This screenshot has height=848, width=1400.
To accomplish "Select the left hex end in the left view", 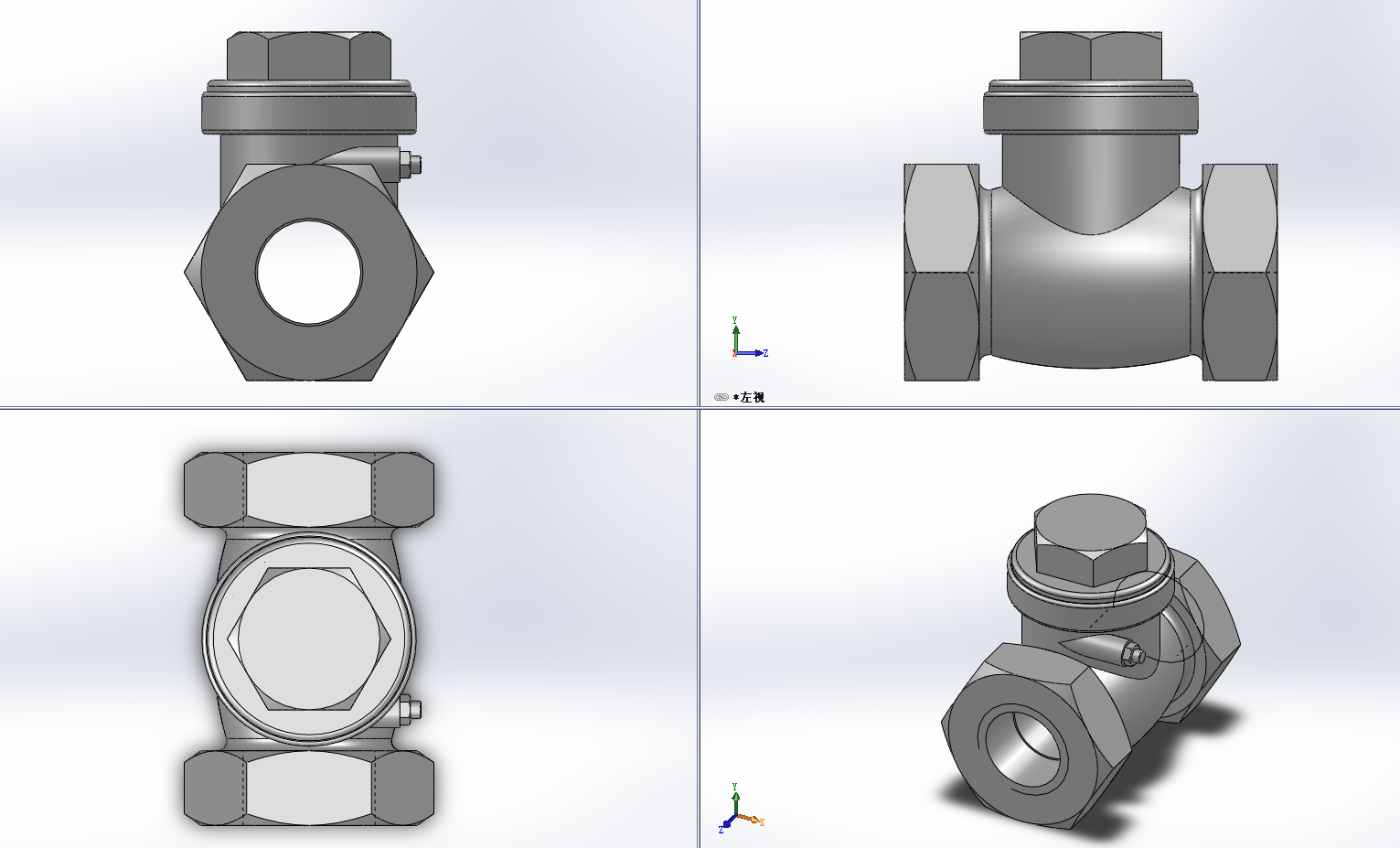I will point(942,272).
